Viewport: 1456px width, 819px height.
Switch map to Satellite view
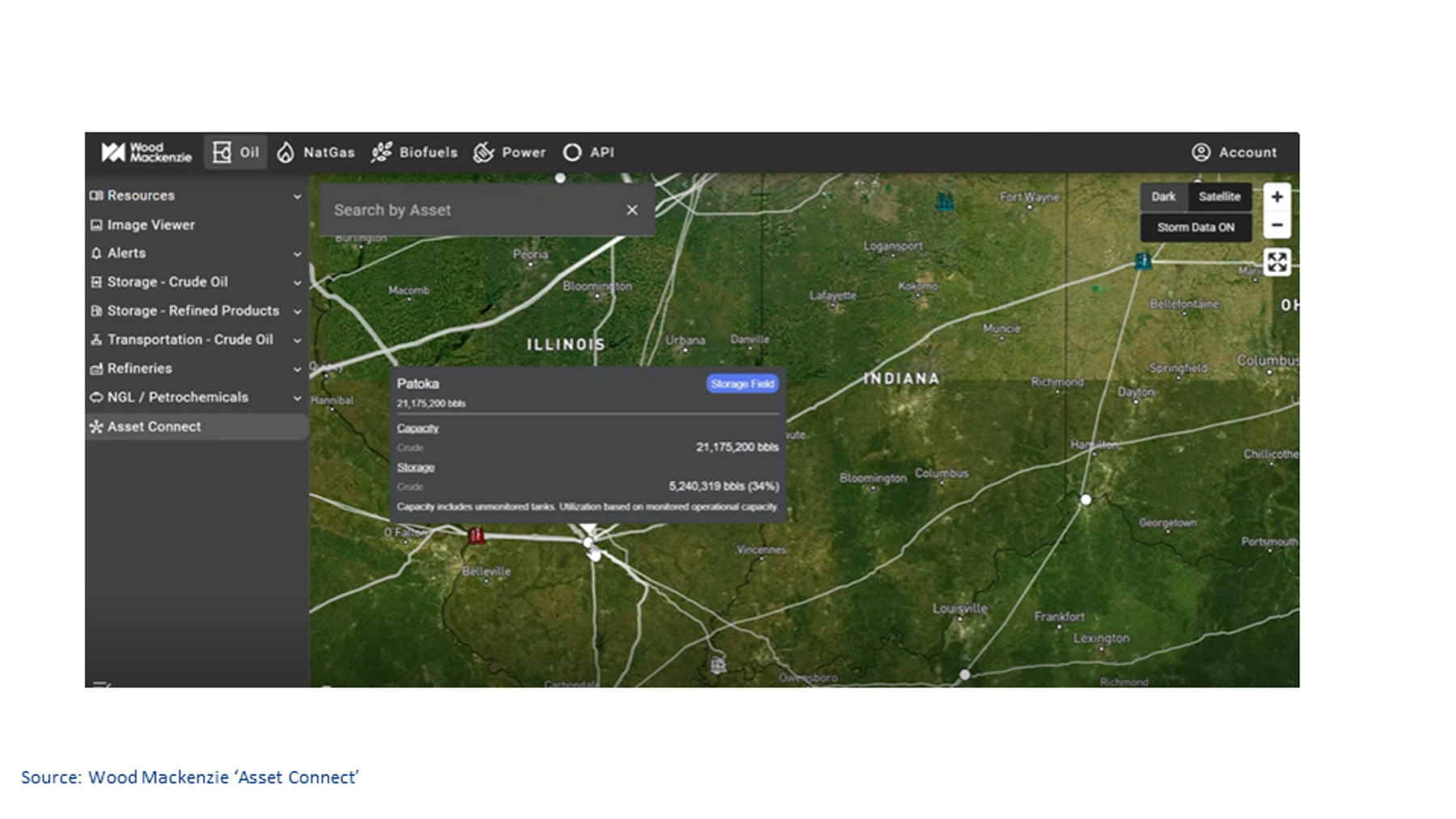tap(1219, 197)
